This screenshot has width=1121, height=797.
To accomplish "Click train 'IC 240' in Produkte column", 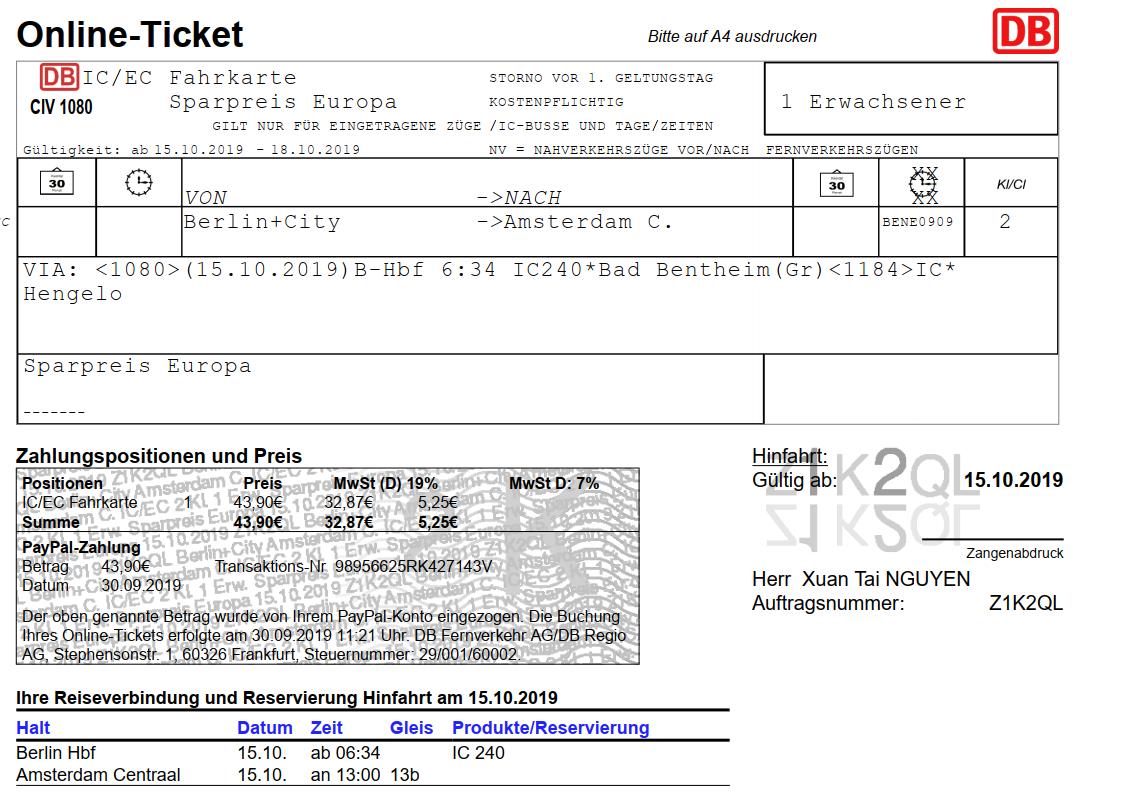I will (478, 753).
